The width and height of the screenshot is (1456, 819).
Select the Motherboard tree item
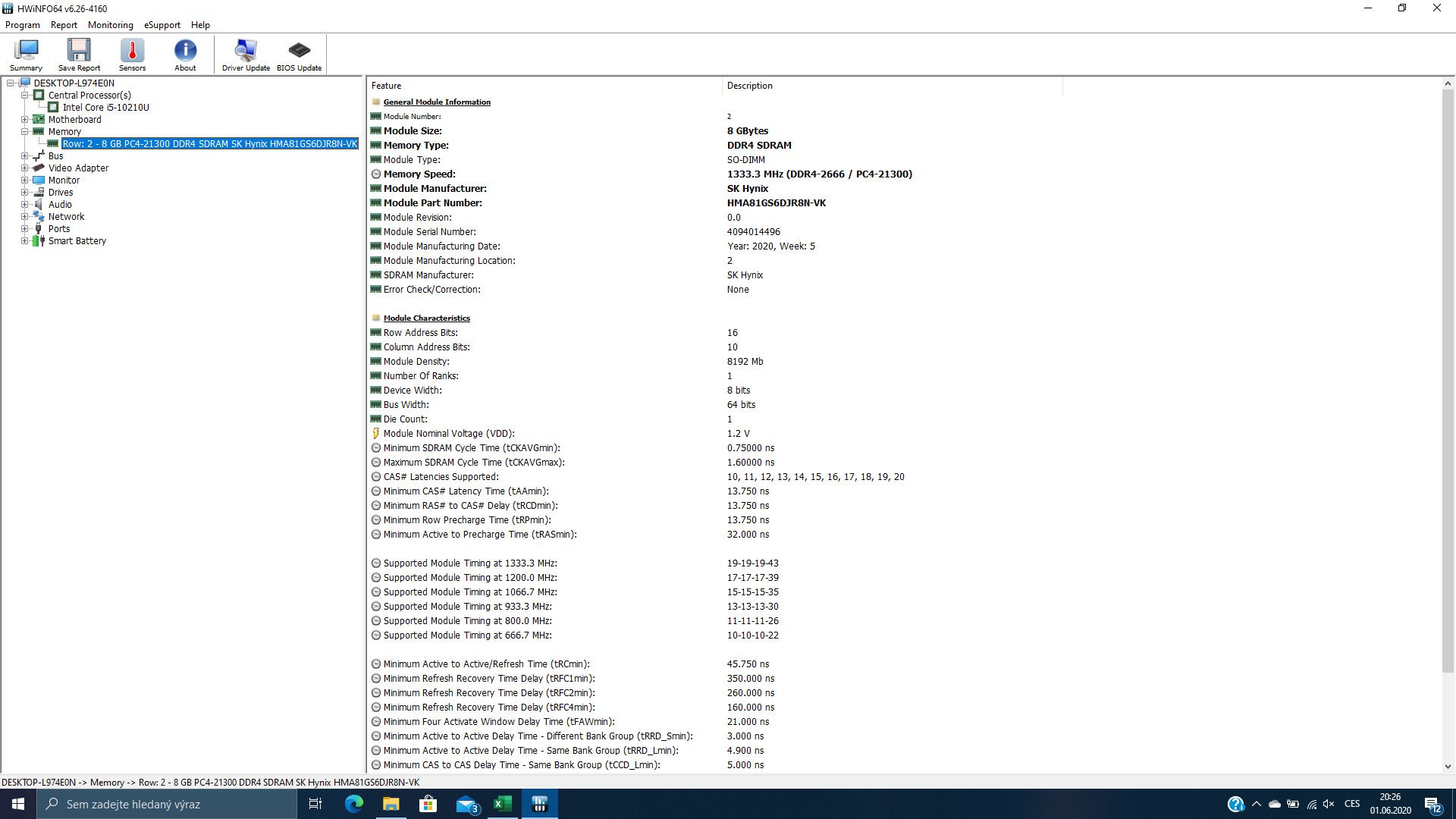pyautogui.click(x=74, y=120)
